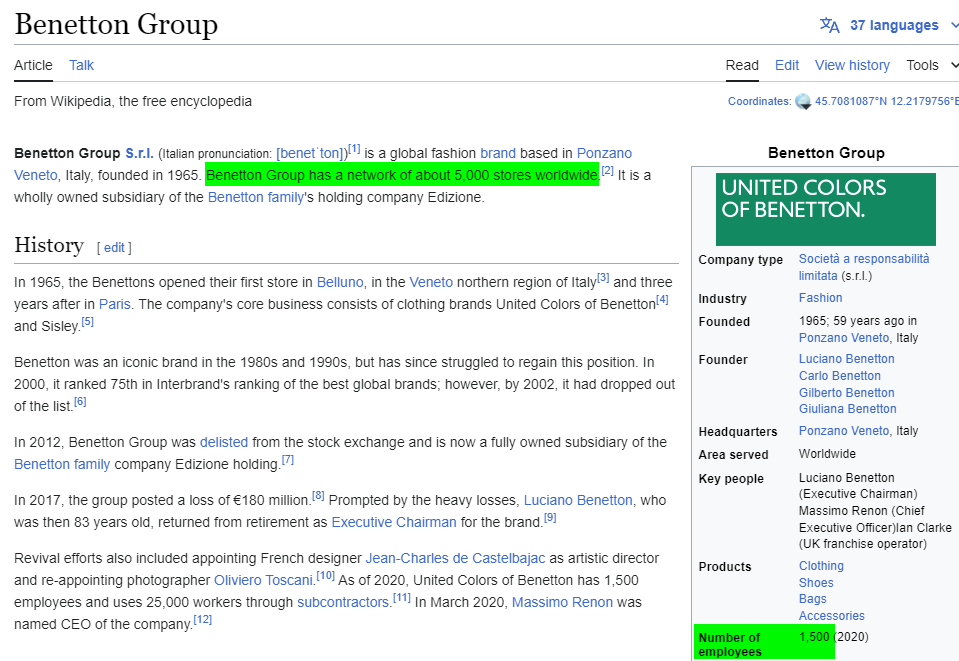Viewport: 959px width, 661px height.
Task: Follow the Veneto link in History section
Action: [431, 282]
